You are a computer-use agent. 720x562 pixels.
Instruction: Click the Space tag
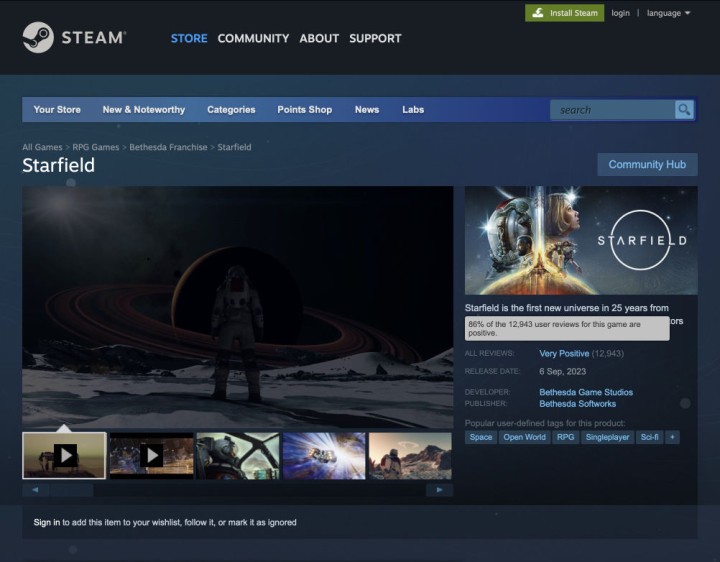tap(481, 437)
